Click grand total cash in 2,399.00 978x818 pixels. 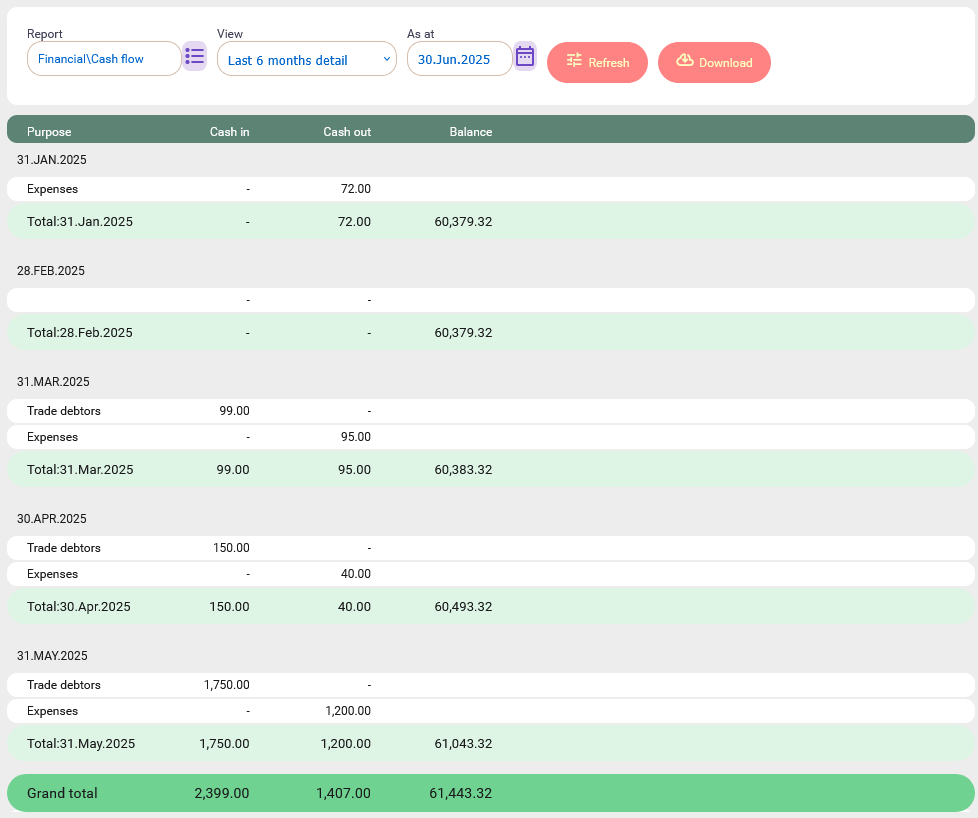coord(221,794)
